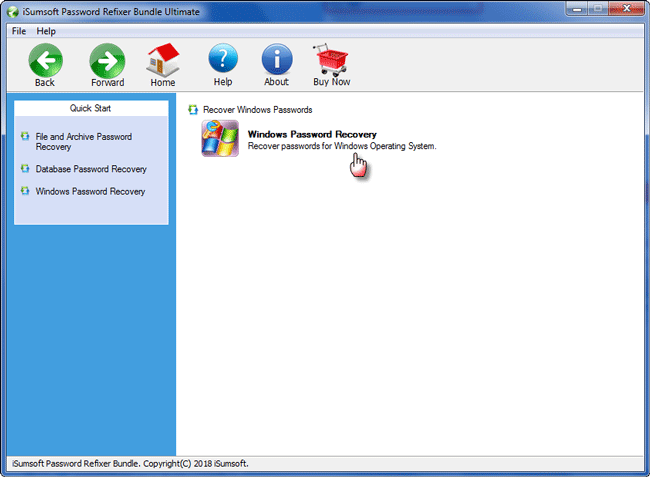
Task: Open the File menu
Action: point(19,31)
